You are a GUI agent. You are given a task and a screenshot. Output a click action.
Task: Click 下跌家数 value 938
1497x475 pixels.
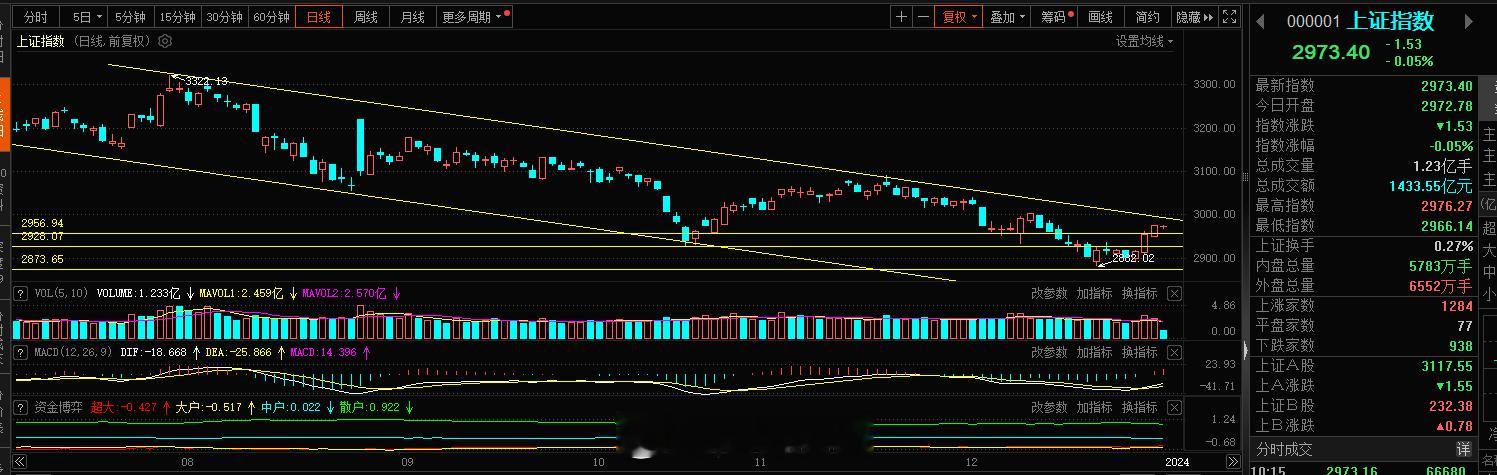(1460, 346)
